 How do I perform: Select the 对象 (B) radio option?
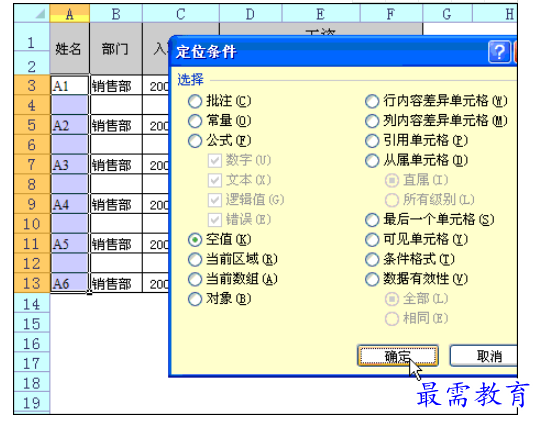point(195,299)
